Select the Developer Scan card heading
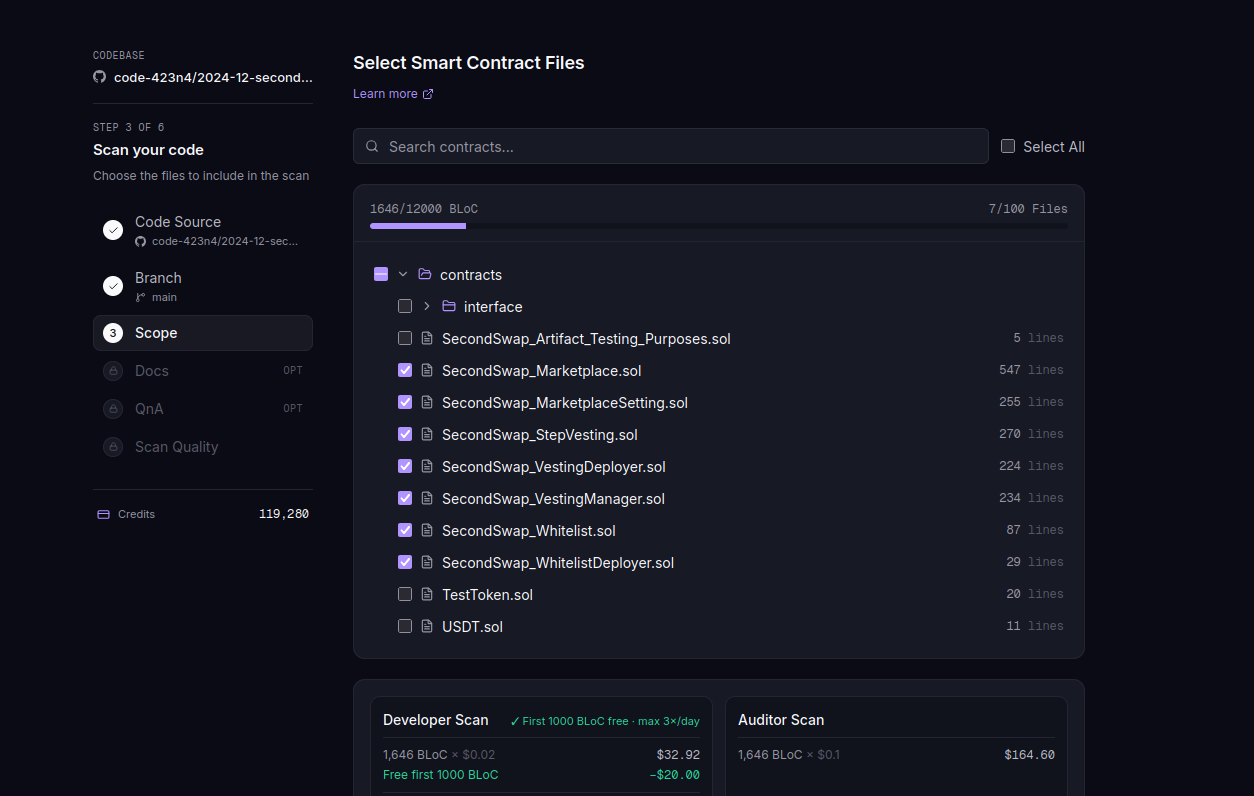This screenshot has height=796, width=1254. pos(436,720)
